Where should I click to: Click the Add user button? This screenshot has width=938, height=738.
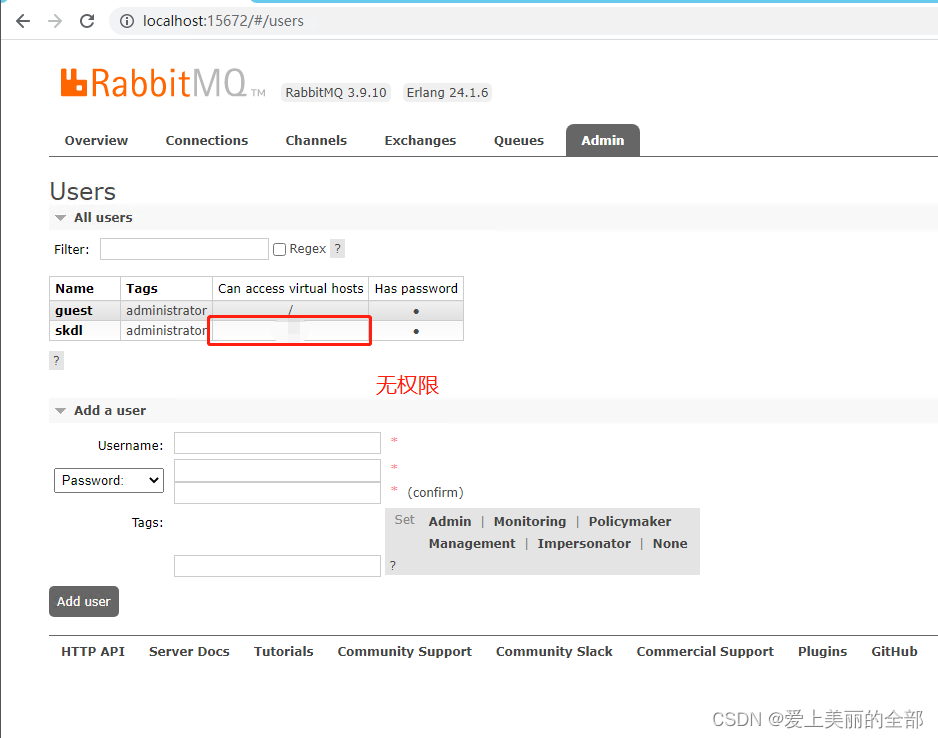pos(83,601)
